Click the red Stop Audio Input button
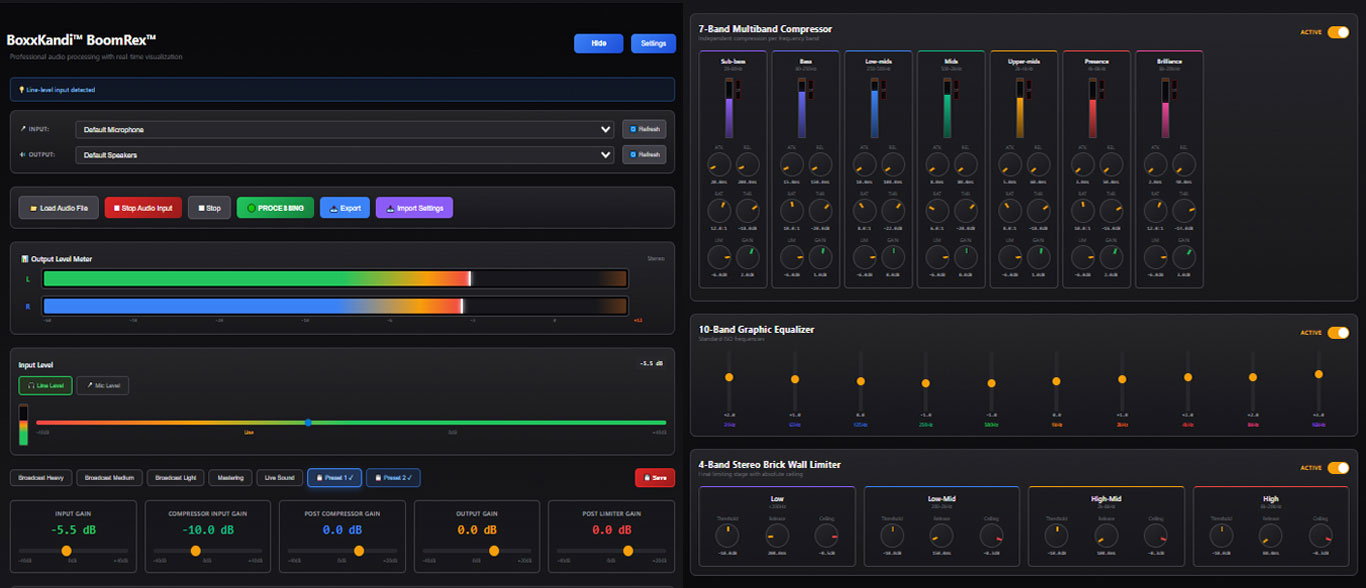The height and width of the screenshot is (588, 1366). pos(142,208)
